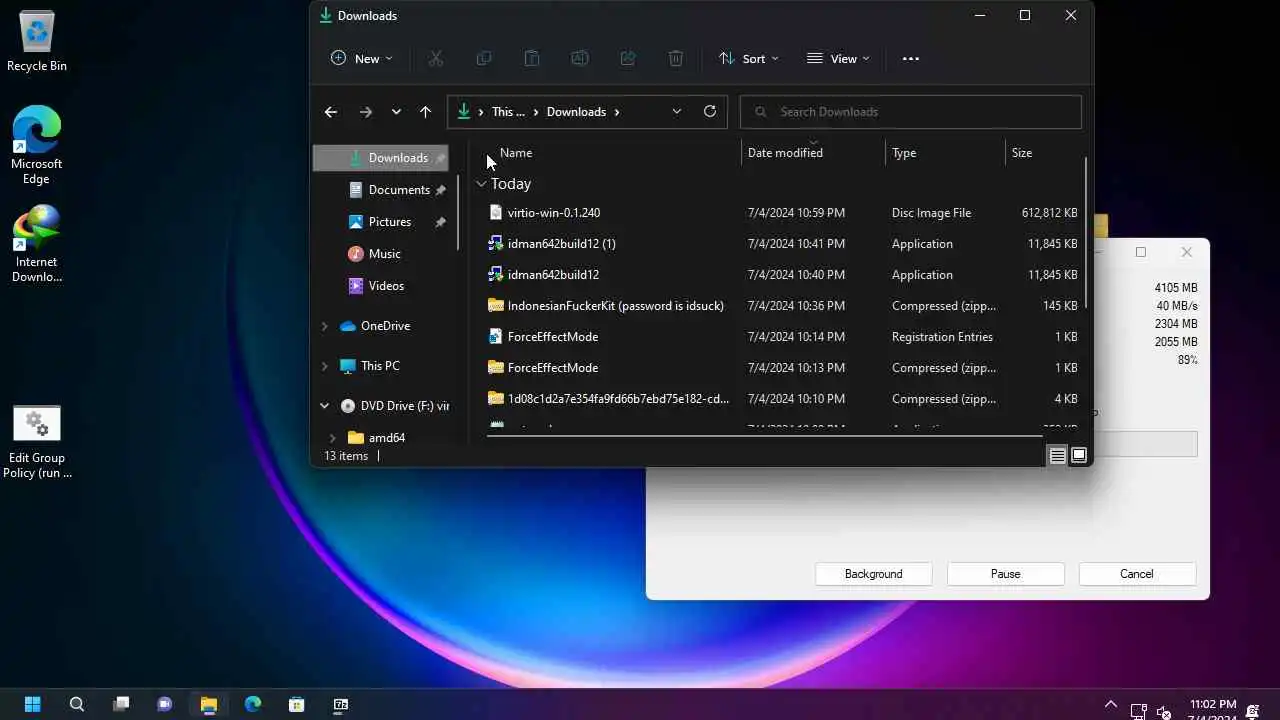
Task: Launch Edge from the taskbar
Action: click(253, 704)
